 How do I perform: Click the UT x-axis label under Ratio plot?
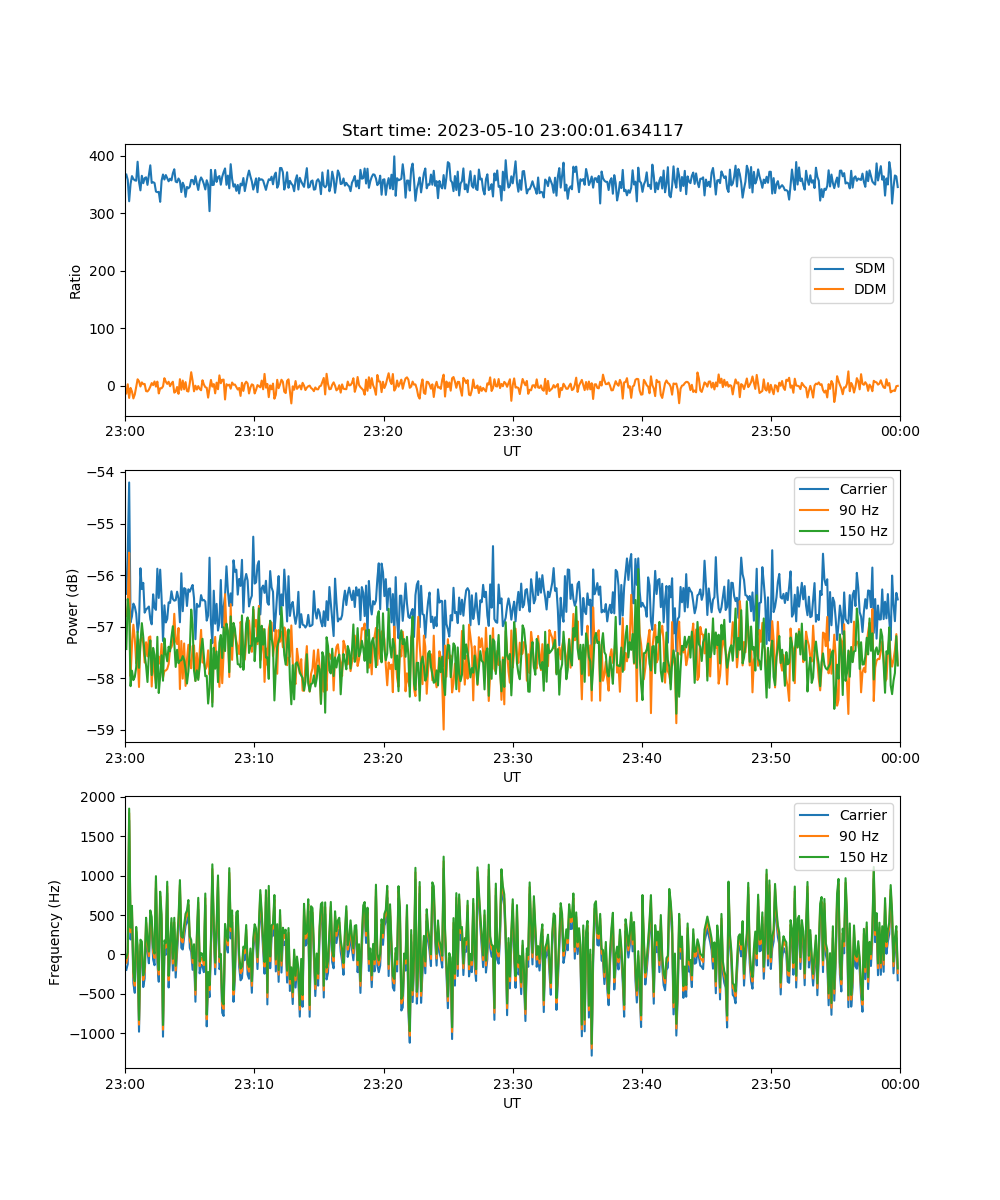tap(512, 451)
